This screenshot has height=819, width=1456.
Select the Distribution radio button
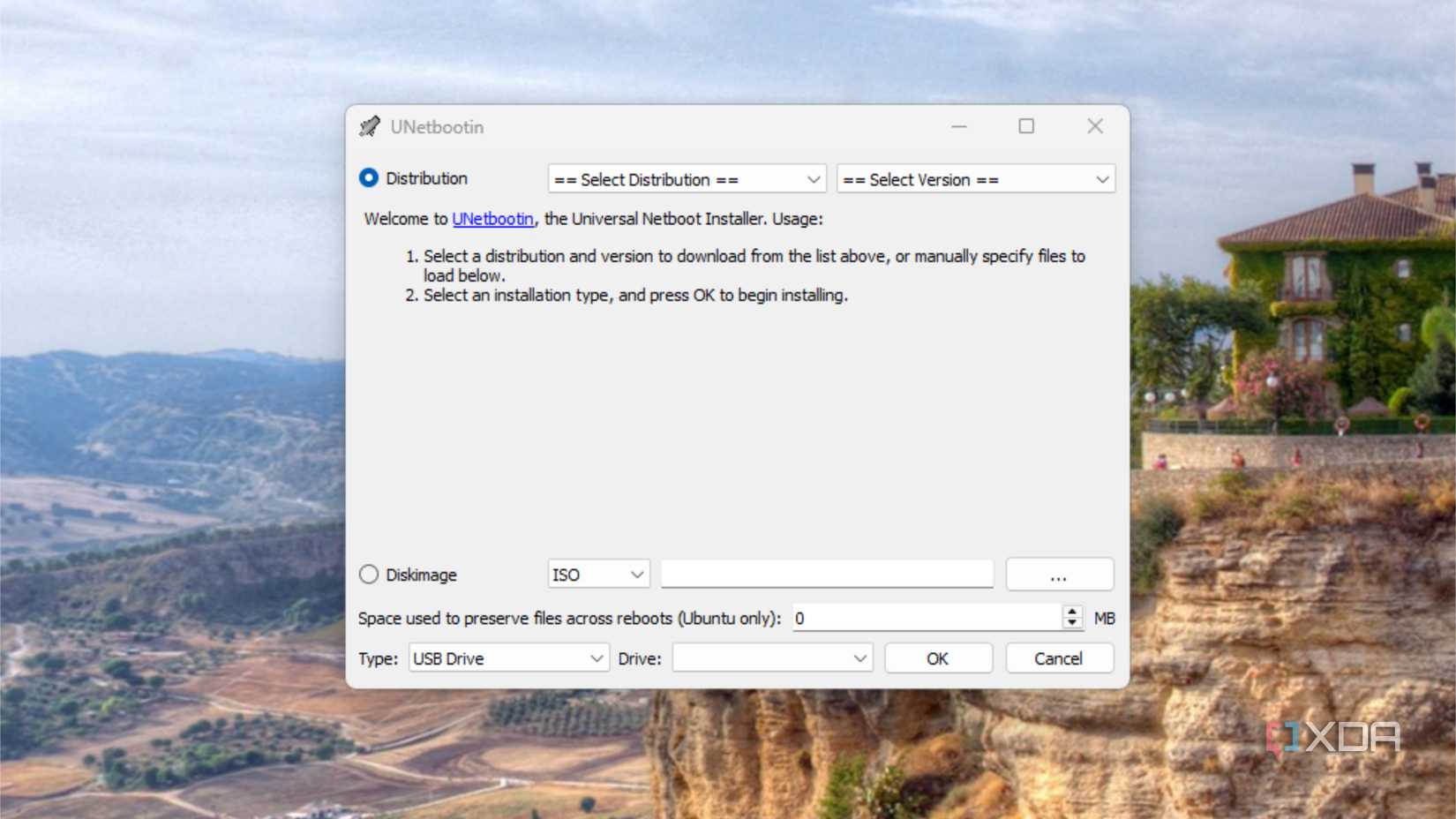(369, 178)
